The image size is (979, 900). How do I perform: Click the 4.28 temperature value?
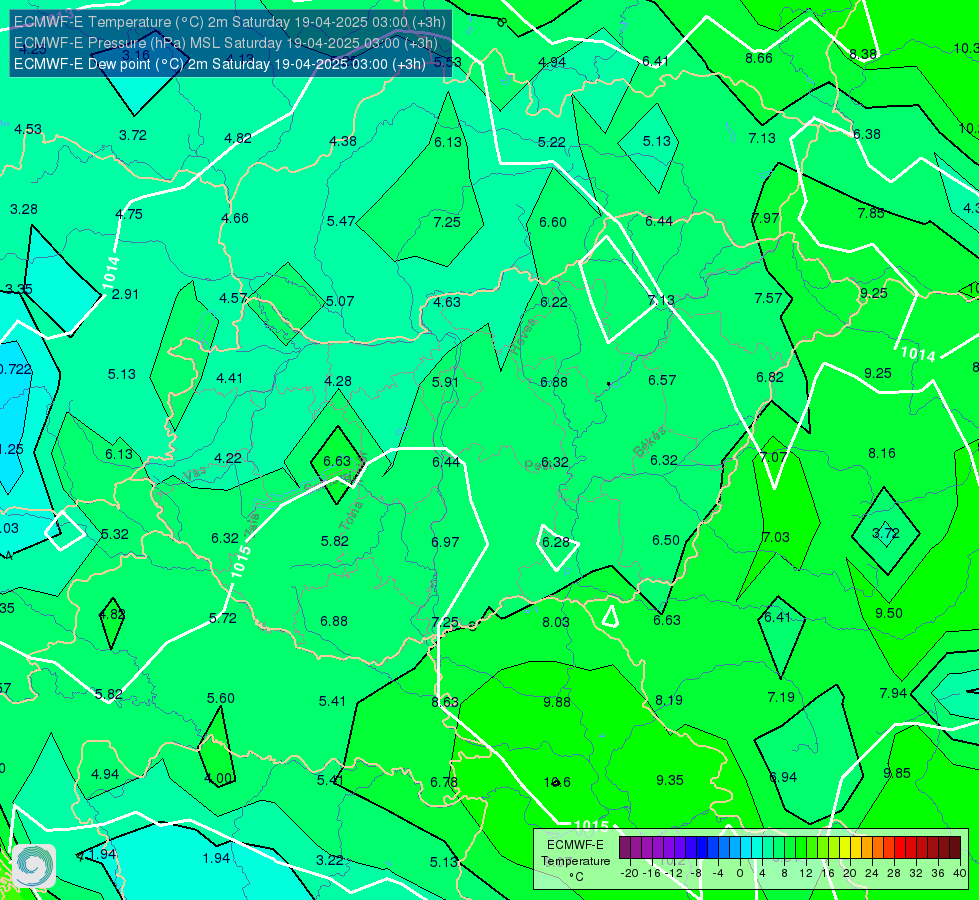(x=338, y=381)
